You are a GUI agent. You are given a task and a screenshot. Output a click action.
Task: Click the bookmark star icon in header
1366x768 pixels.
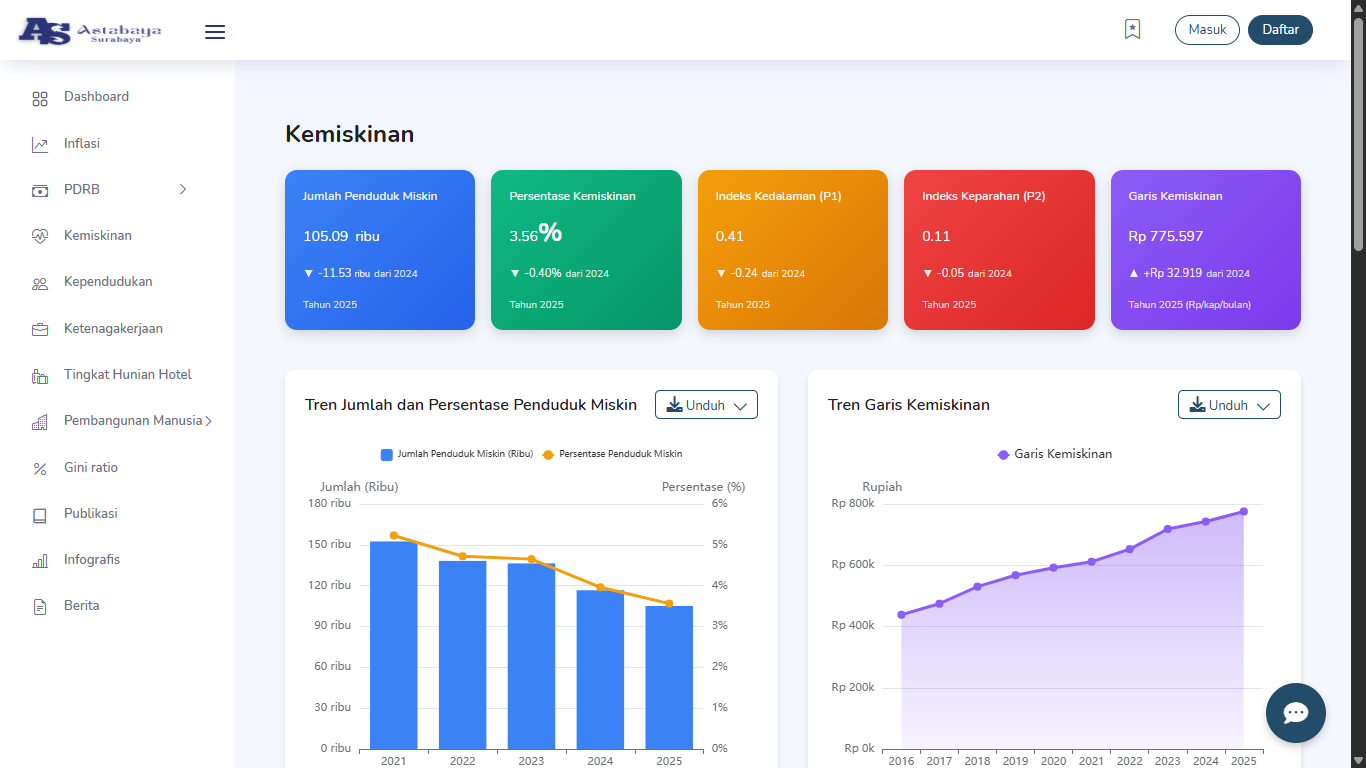pyautogui.click(x=1132, y=30)
